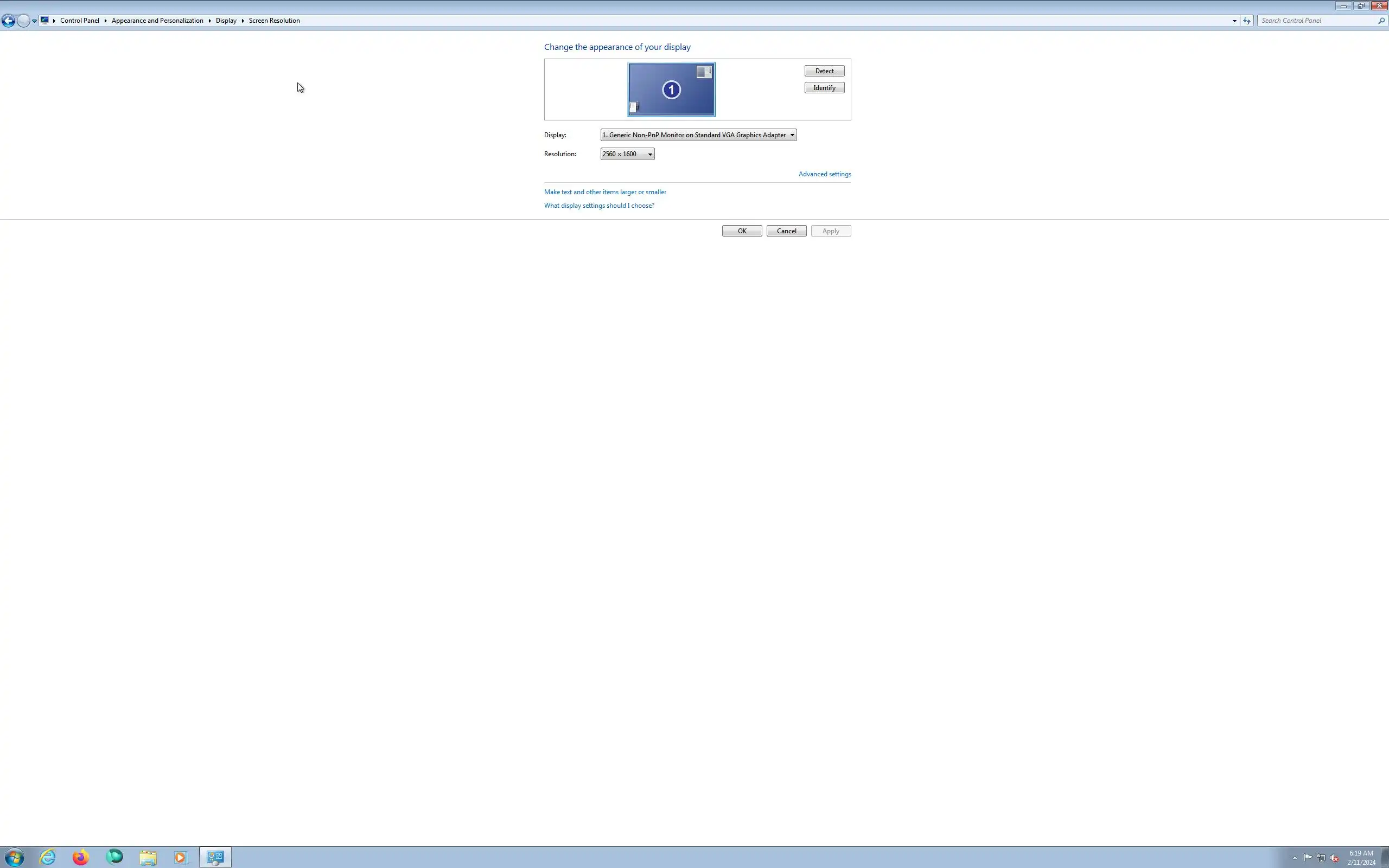Image resolution: width=1389 pixels, height=868 pixels.
Task: Show hidden tray icons arrow
Action: [x=1295, y=858]
